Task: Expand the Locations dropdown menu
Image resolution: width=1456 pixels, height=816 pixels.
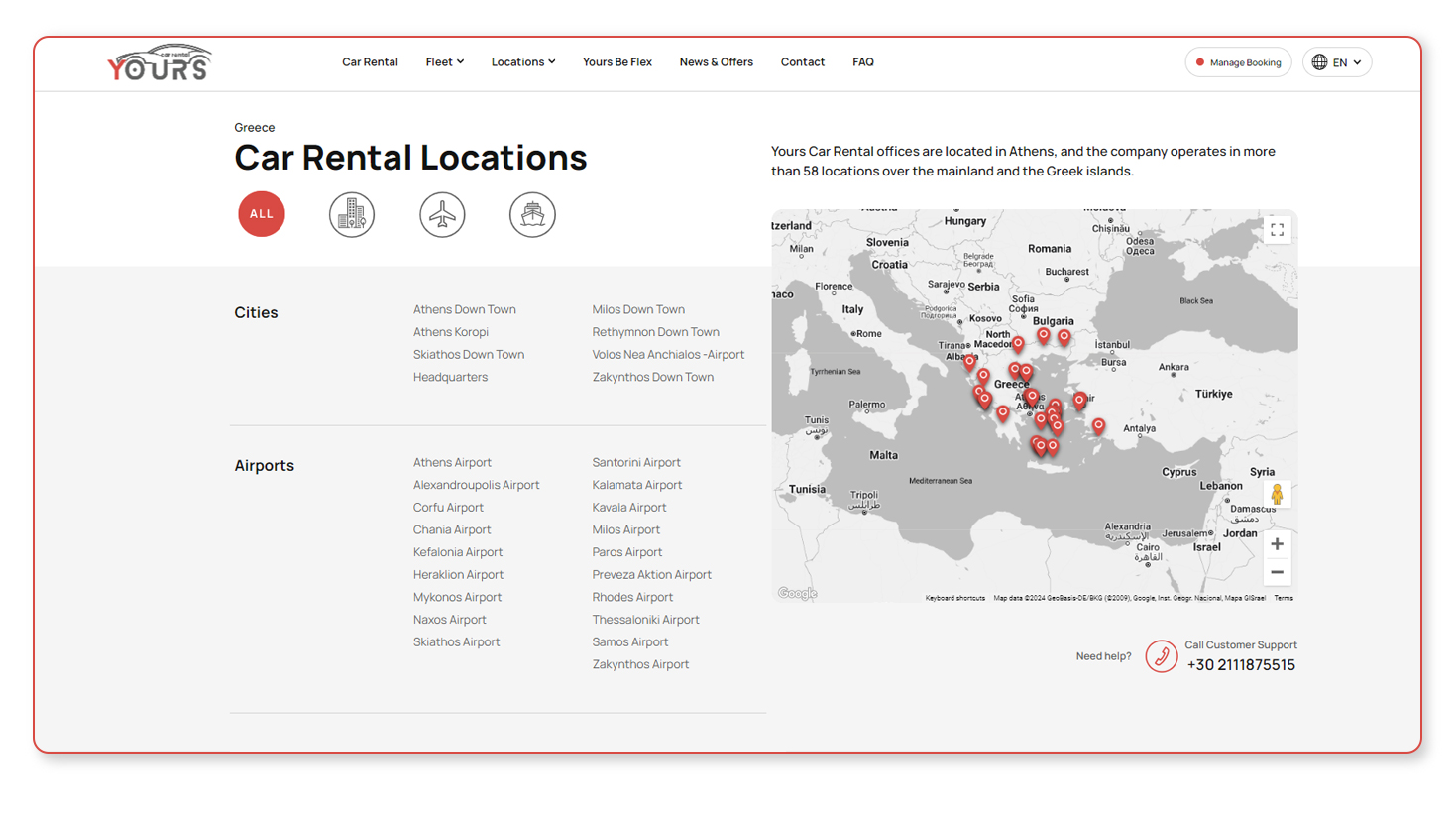Action: pyautogui.click(x=522, y=62)
